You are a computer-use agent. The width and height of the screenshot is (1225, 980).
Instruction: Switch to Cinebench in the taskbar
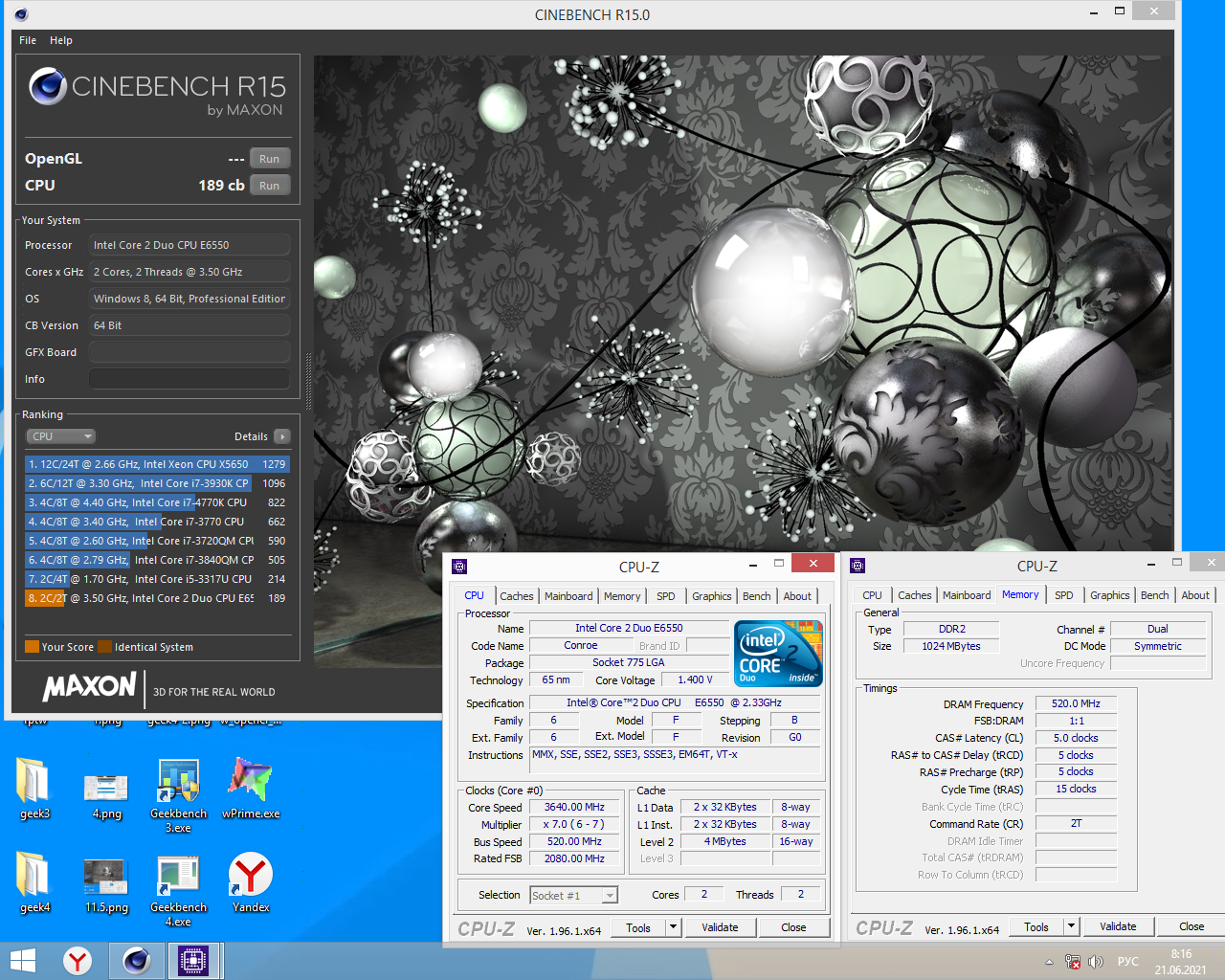136,961
